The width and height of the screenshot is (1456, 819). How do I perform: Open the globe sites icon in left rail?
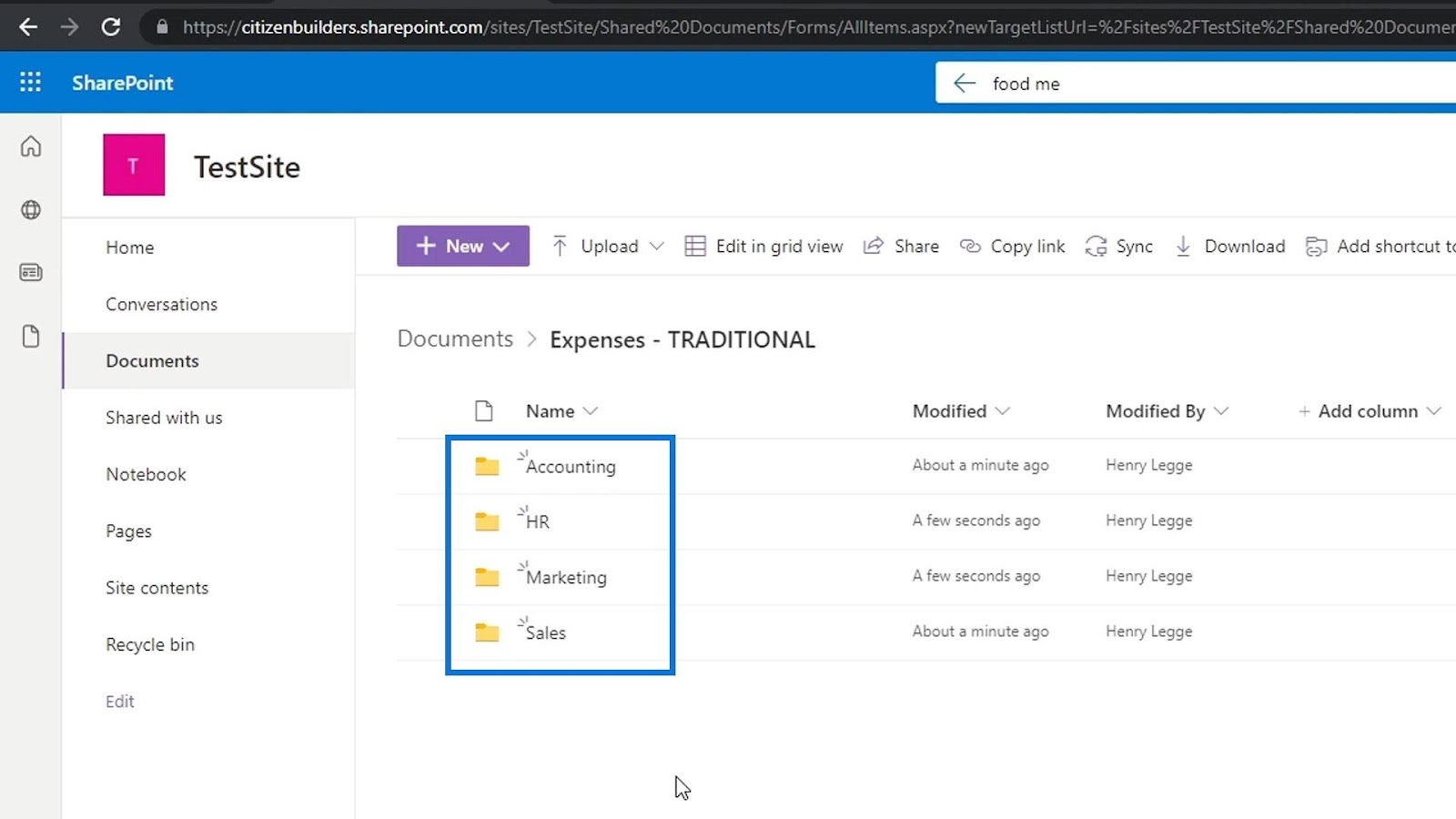coord(31,210)
